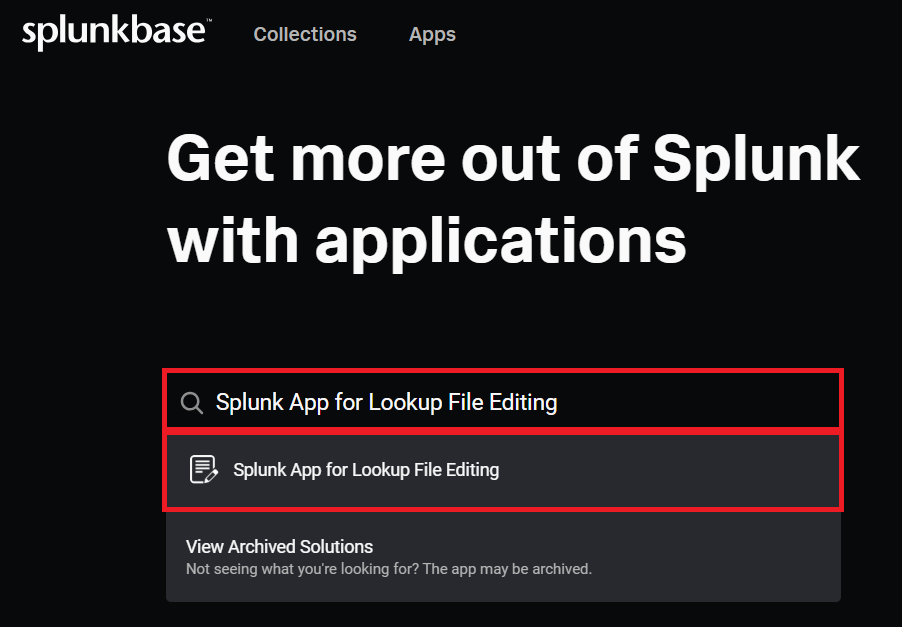Open the Apps navigation item
The image size is (902, 627).
pos(432,34)
